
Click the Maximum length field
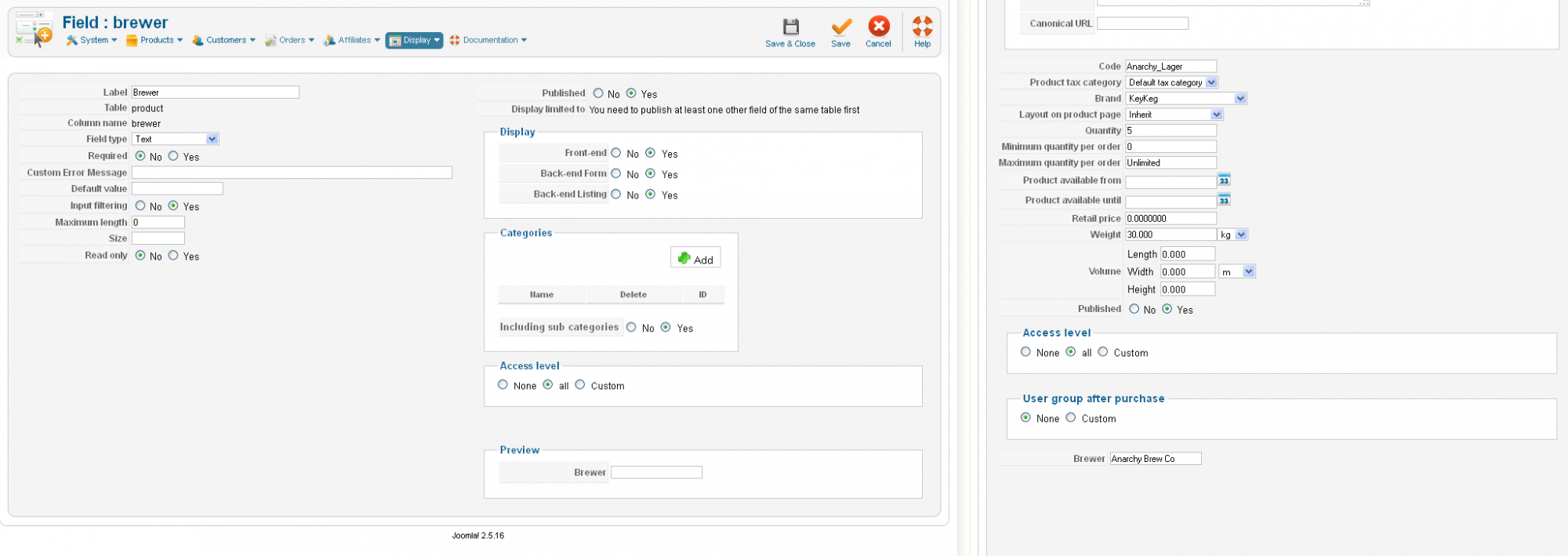[158, 223]
